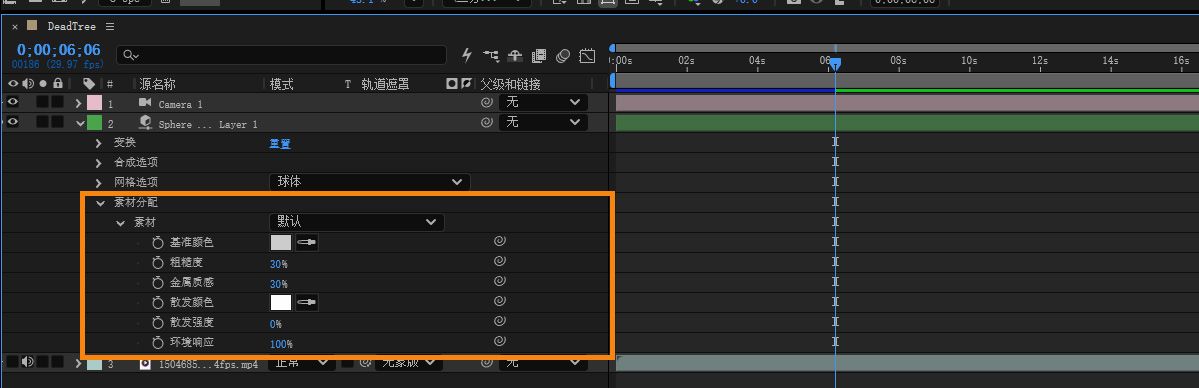Toggle the solo switch for Sphere layer

[43, 122]
